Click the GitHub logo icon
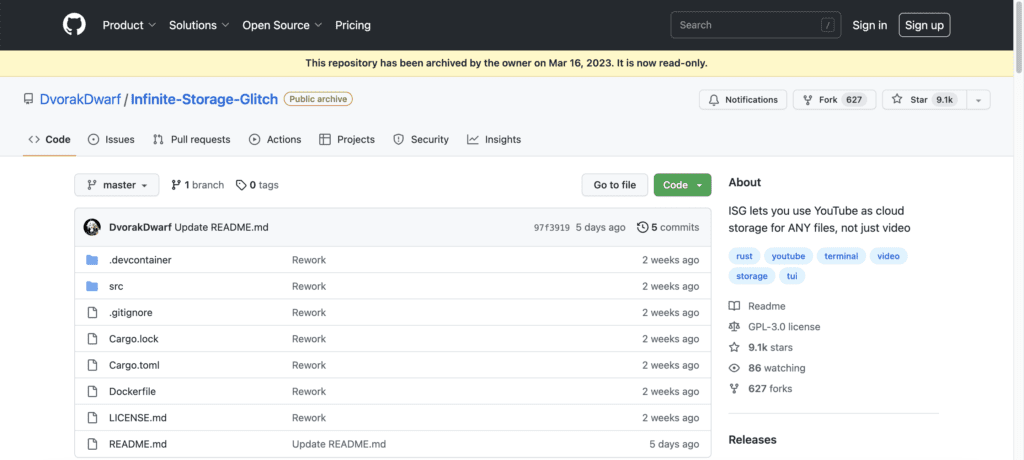The image size is (1024, 460). (x=74, y=25)
